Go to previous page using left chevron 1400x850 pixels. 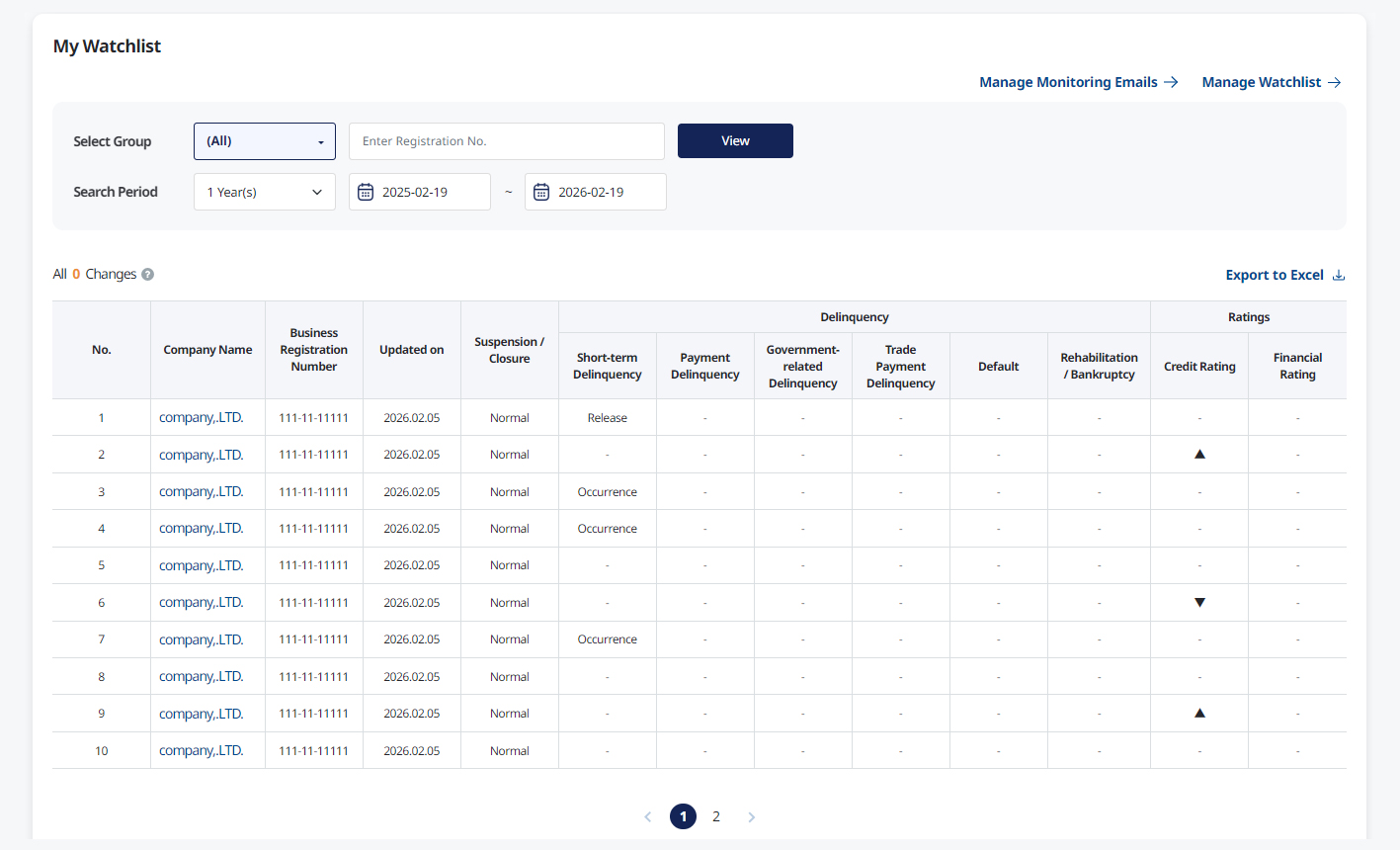click(648, 816)
